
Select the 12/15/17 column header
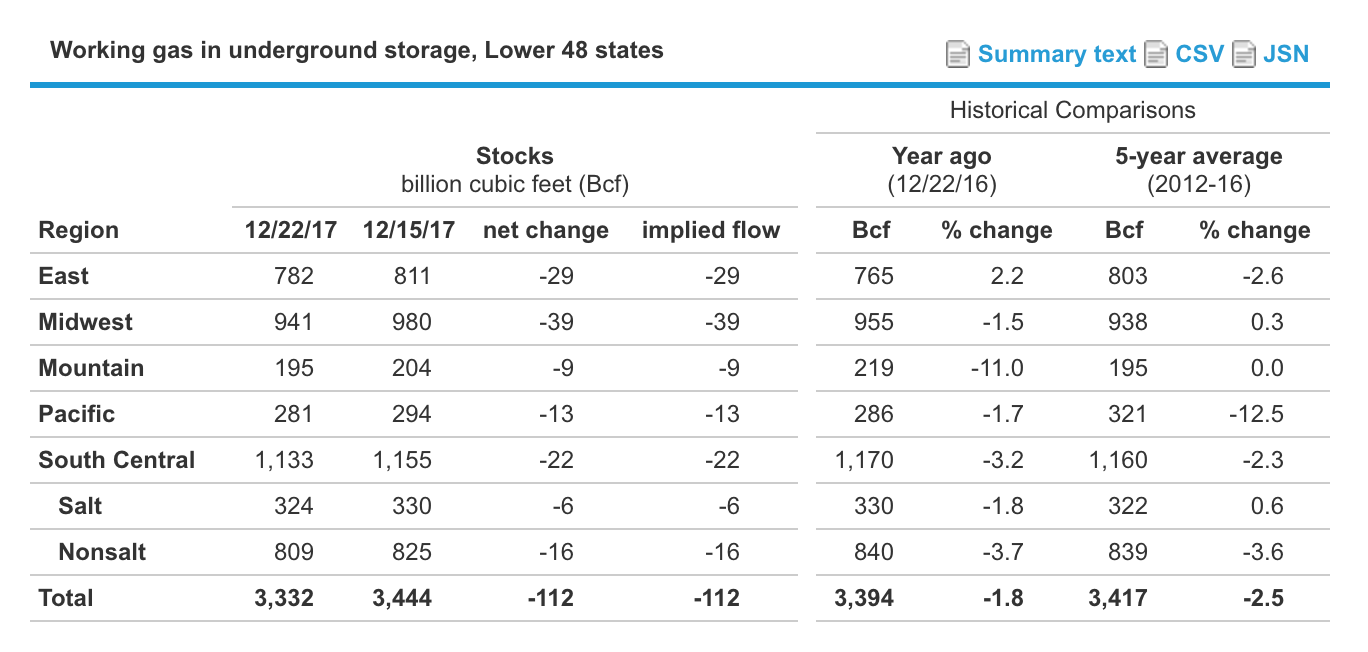point(410,229)
